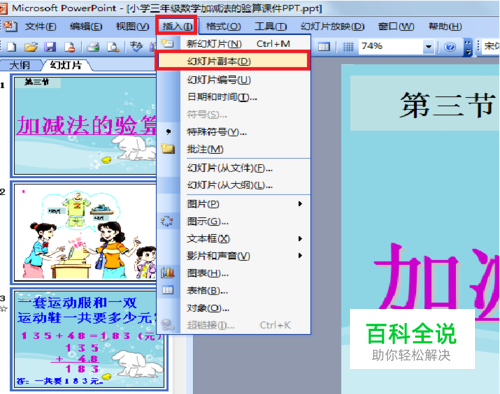
Task: Open the 窗口(W) menu
Action: 396,26
